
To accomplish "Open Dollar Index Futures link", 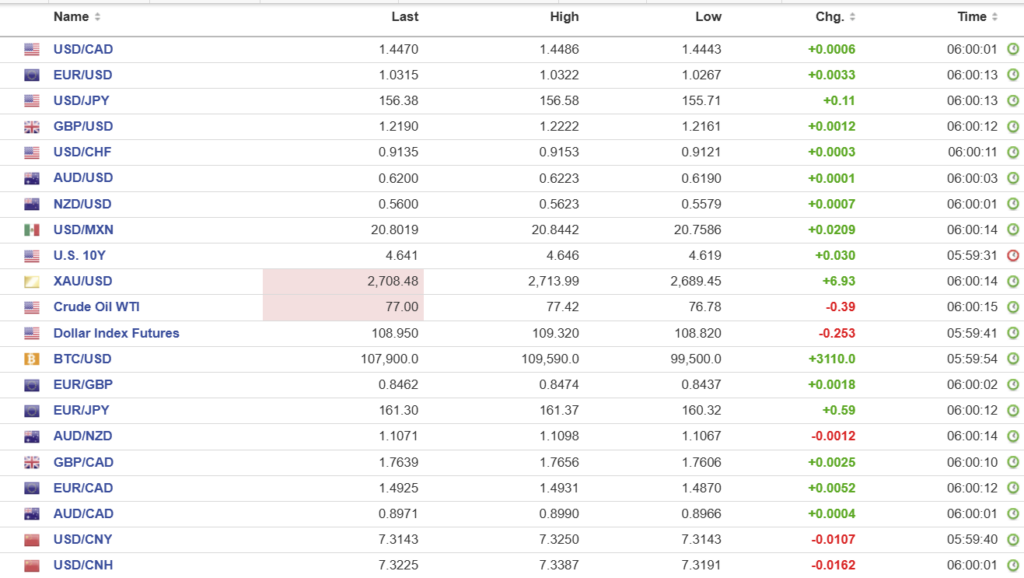I will (x=116, y=333).
